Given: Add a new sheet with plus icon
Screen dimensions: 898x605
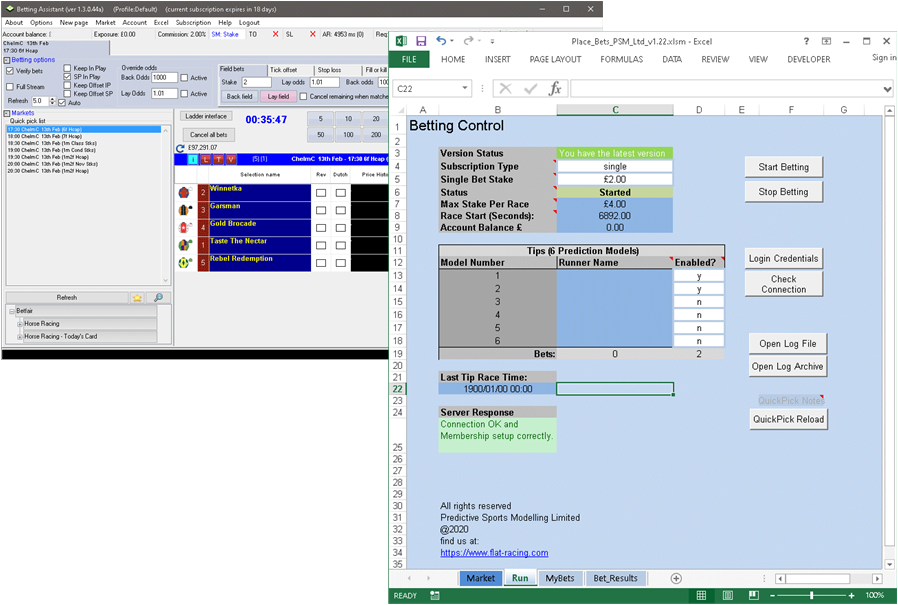Looking at the screenshot, I should (676, 578).
